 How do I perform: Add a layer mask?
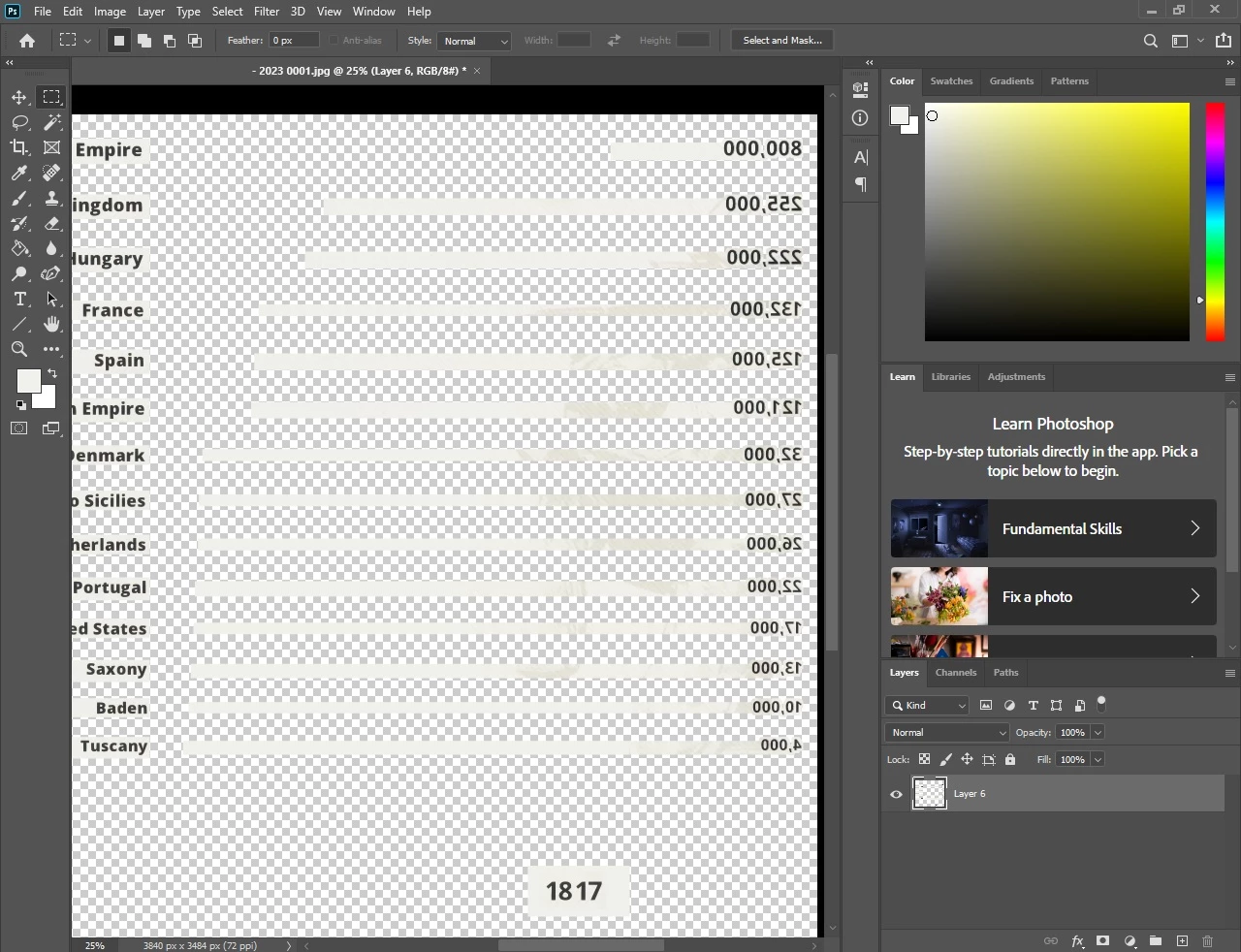1103,940
